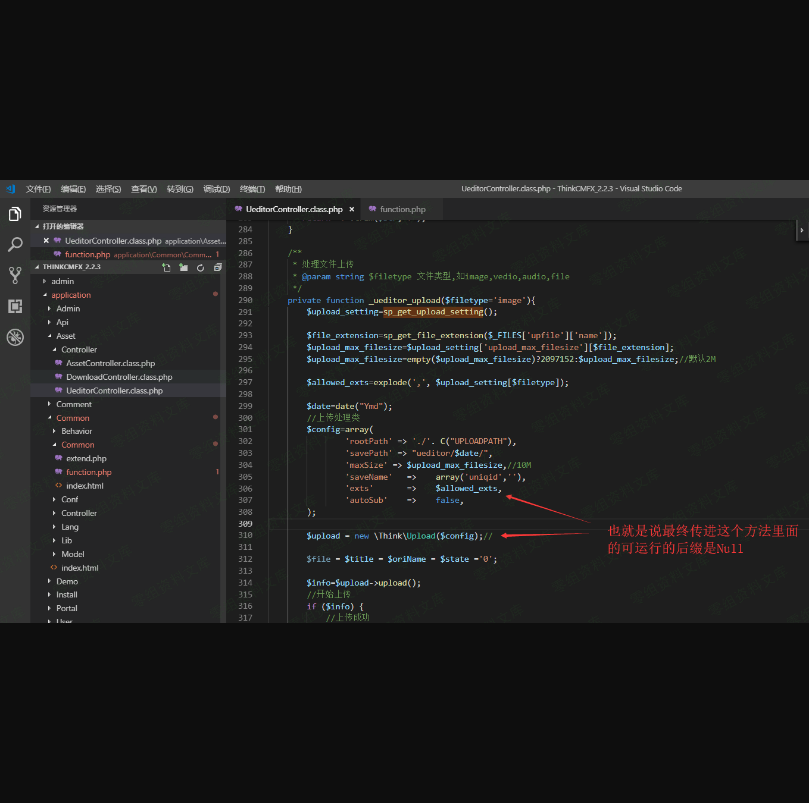
Task: Click the right-side panel expand arrow
Action: (801, 230)
